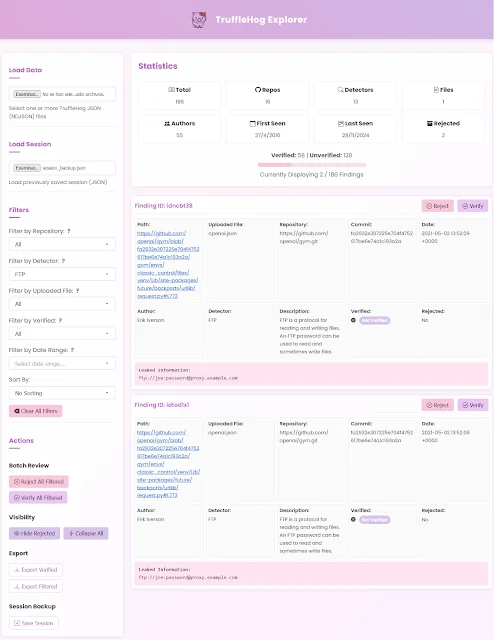Click not-verified status icon in finding idnobt38
Viewport: 494px width, 640px height.
click(353, 320)
